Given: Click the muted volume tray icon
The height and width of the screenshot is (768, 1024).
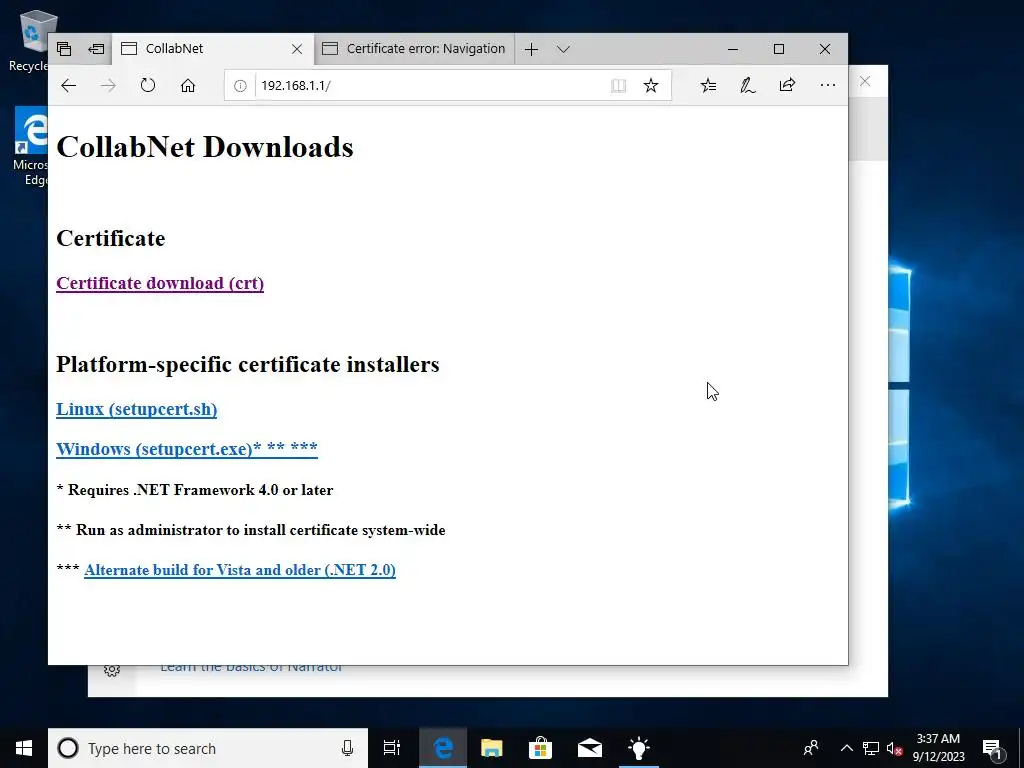Looking at the screenshot, I should pyautogui.click(x=895, y=748).
